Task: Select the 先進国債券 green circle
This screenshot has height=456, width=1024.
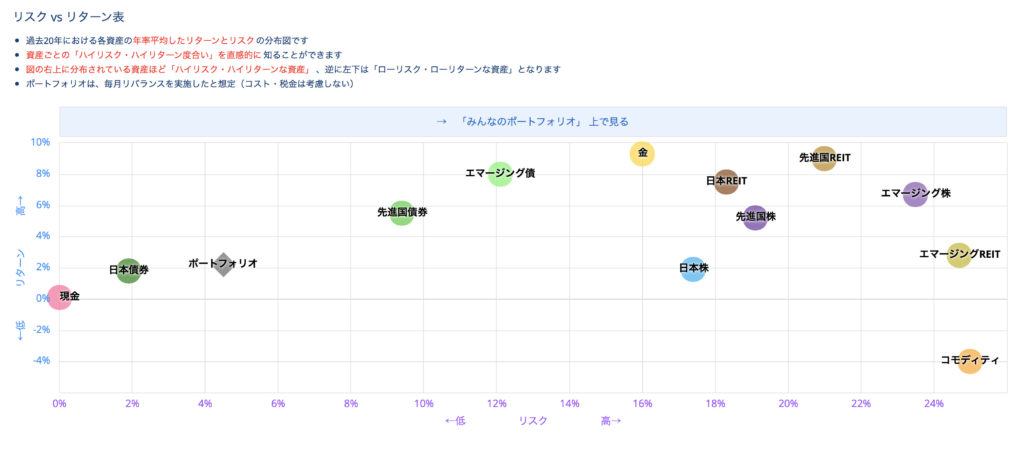Action: (x=401, y=213)
